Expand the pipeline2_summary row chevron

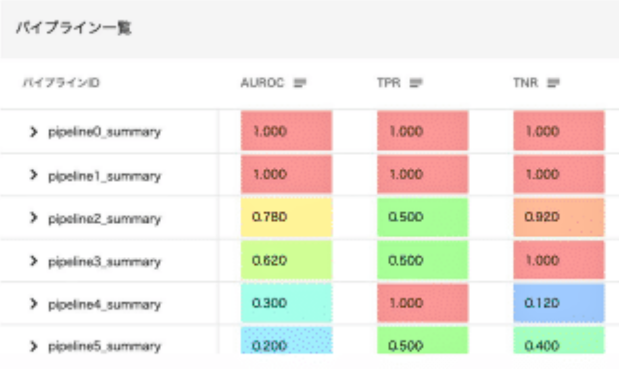(34, 218)
